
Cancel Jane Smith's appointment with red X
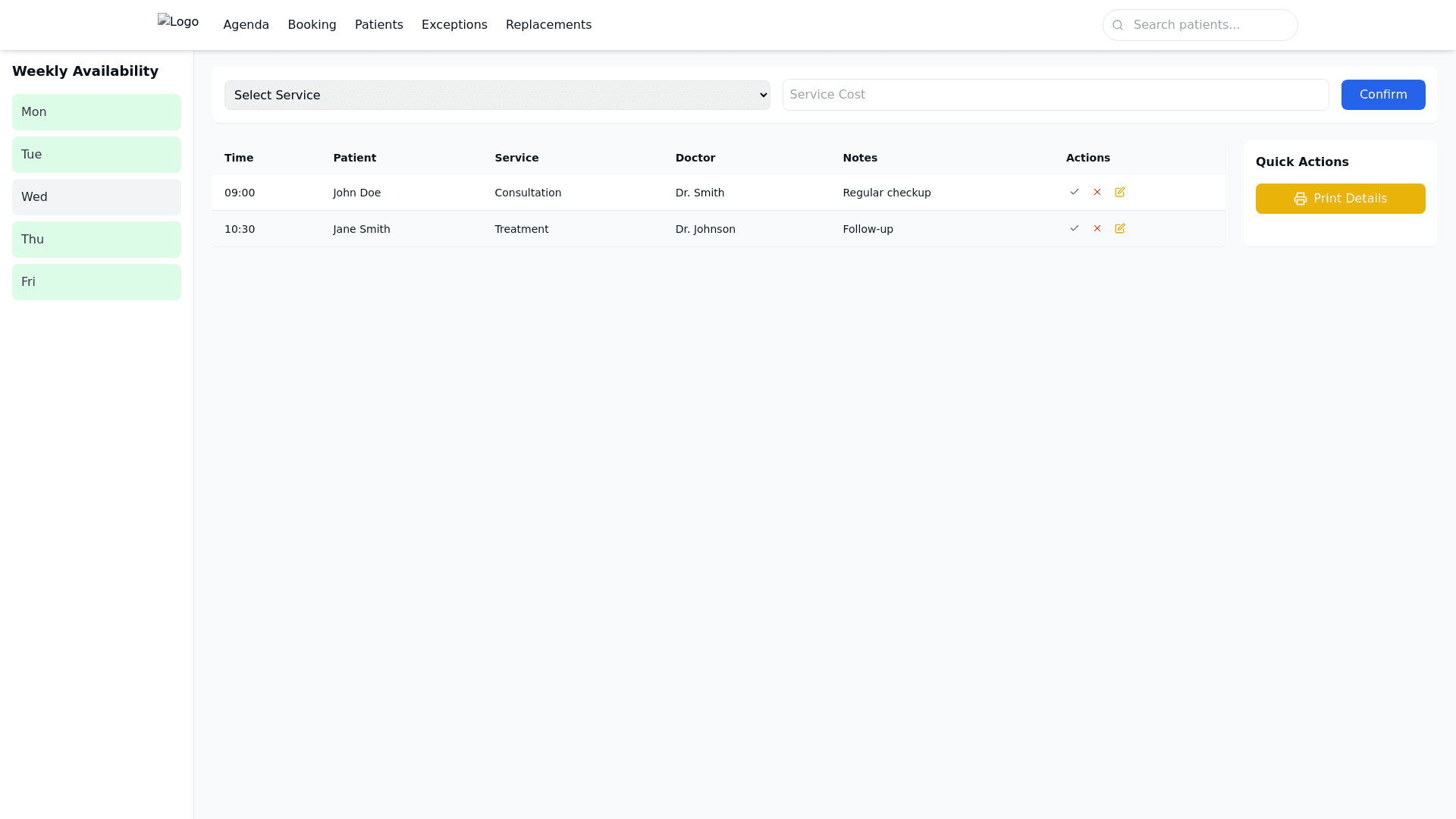tap(1097, 228)
